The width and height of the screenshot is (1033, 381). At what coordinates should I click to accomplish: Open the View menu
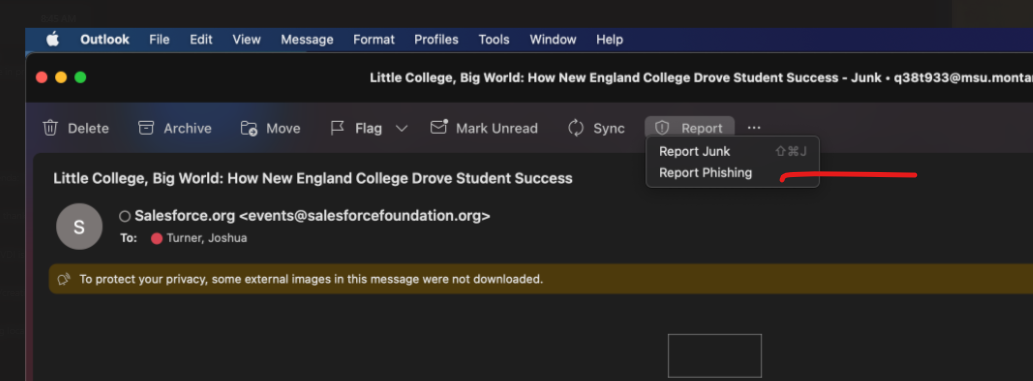246,40
